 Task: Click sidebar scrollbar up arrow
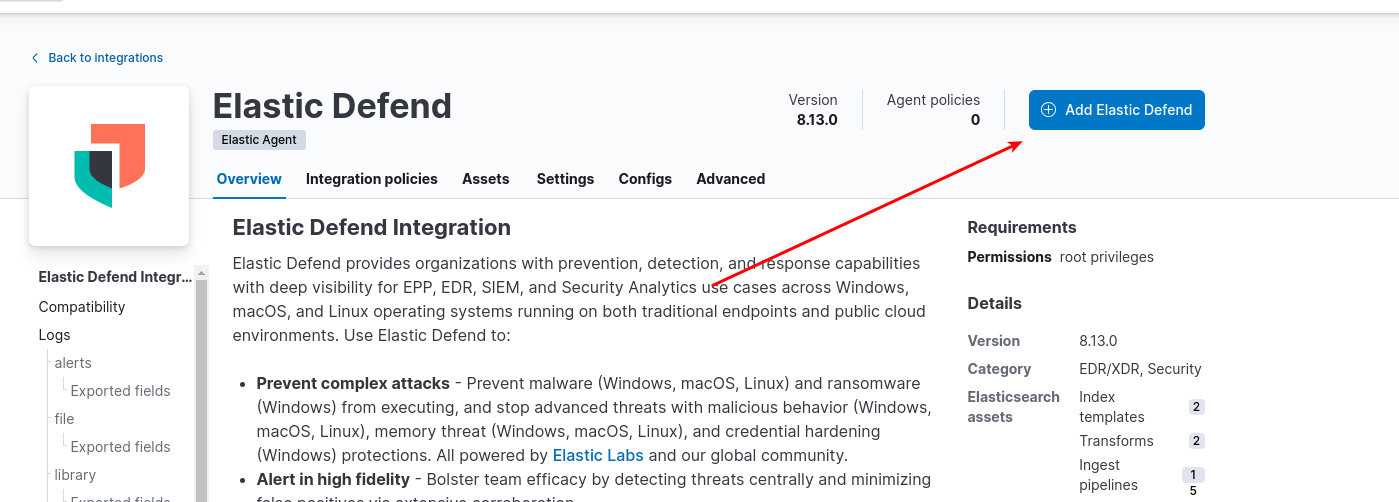pyautogui.click(x=201, y=272)
